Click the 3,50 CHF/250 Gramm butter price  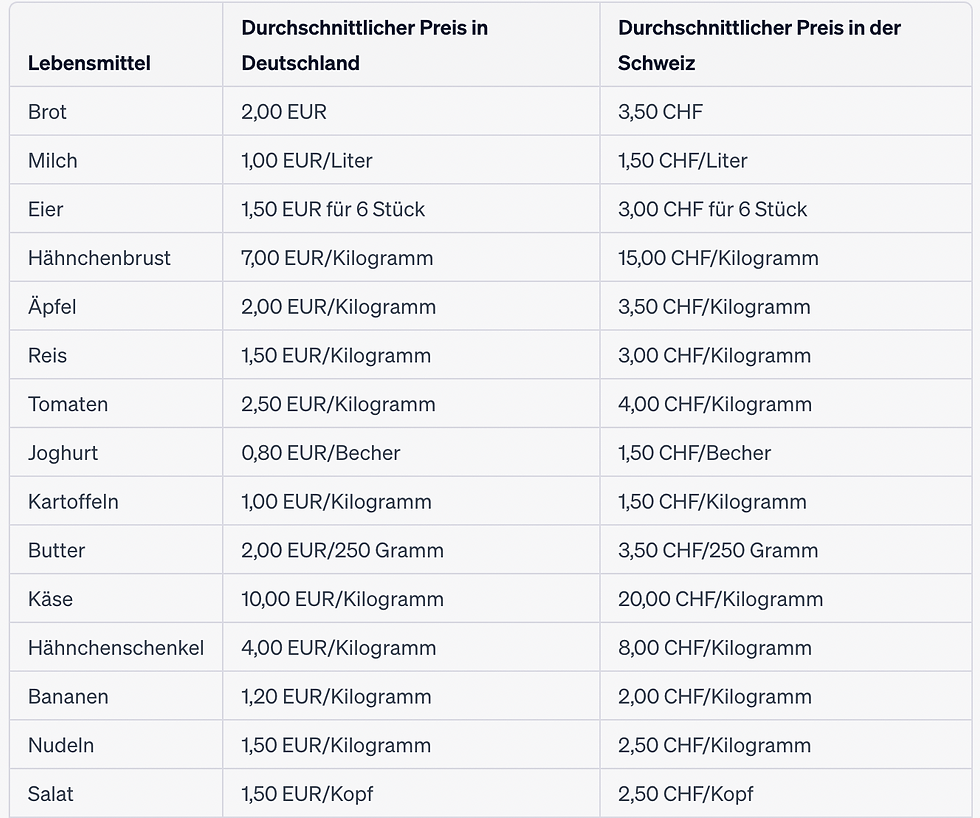click(718, 551)
